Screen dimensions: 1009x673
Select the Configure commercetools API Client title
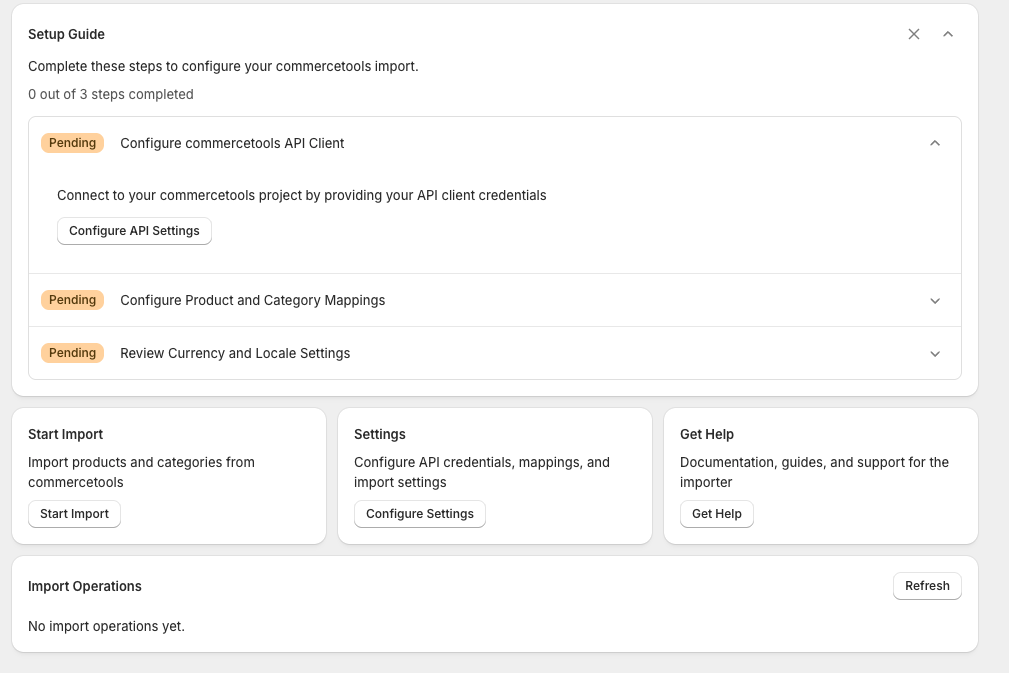pos(232,143)
